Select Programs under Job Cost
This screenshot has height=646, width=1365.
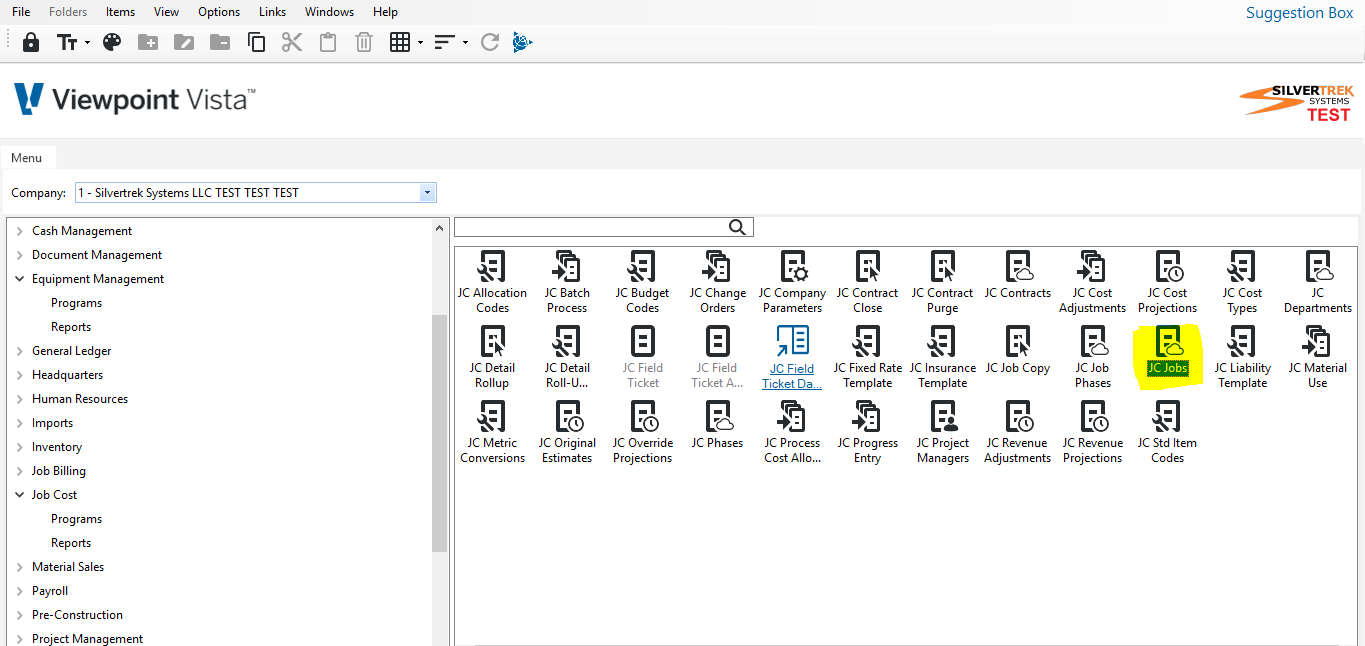coord(77,519)
